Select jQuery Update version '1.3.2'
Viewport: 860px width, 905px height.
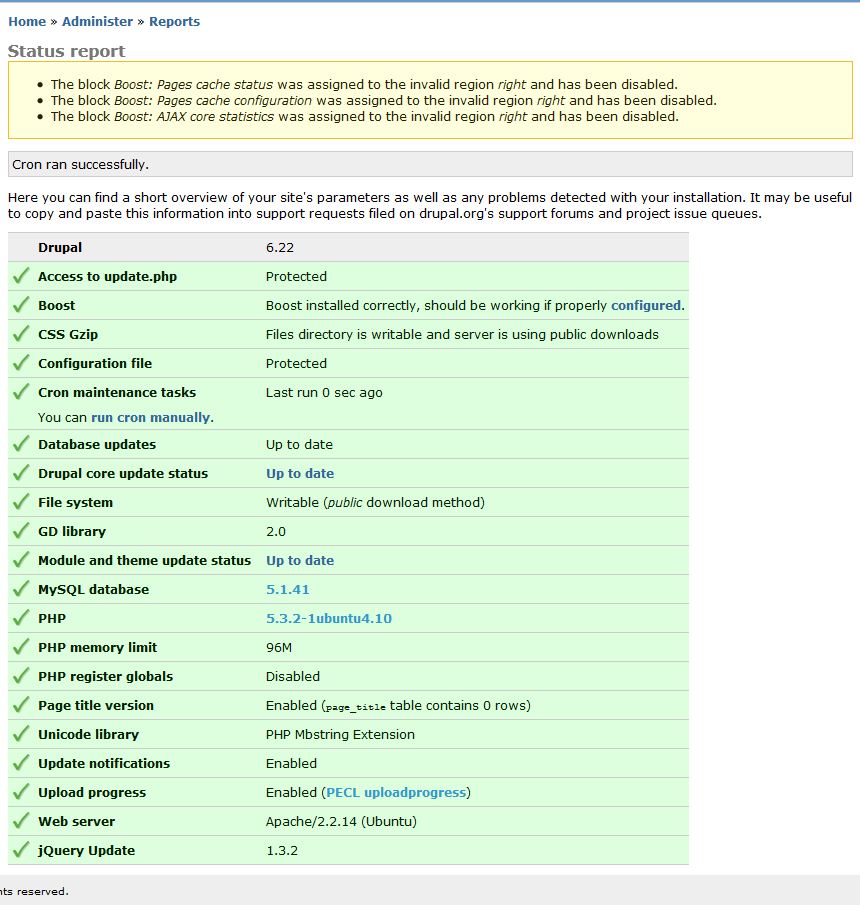pyautogui.click(x=282, y=850)
